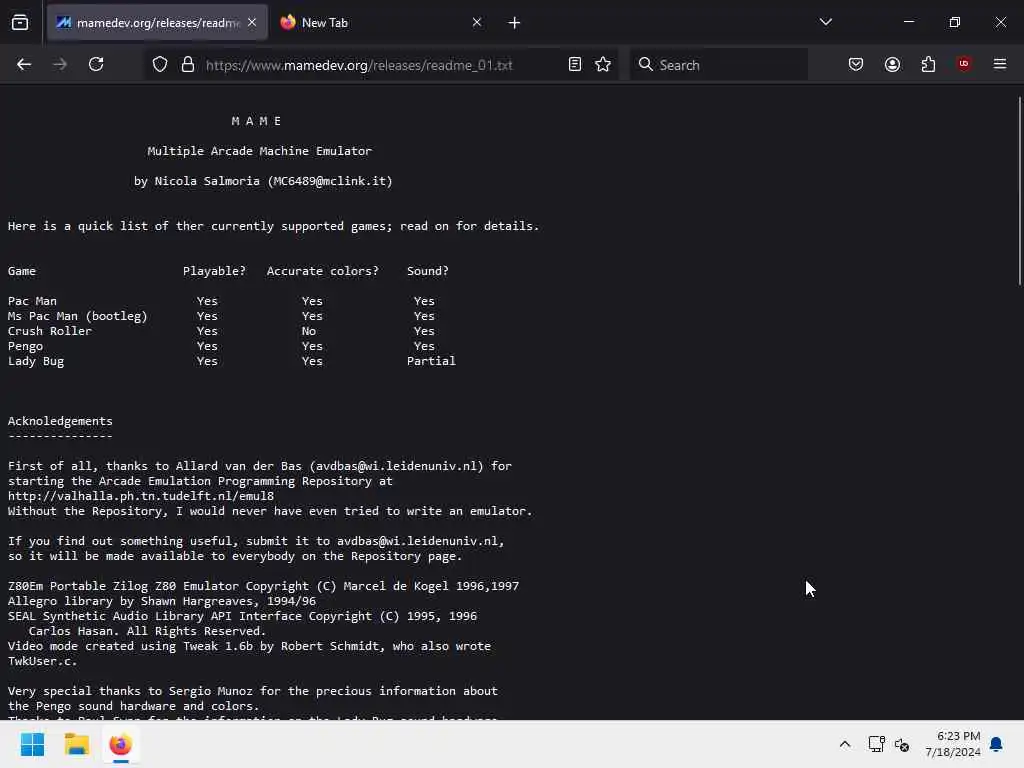Open a new tab with plus button
This screenshot has width=1024, height=768.
(515, 23)
